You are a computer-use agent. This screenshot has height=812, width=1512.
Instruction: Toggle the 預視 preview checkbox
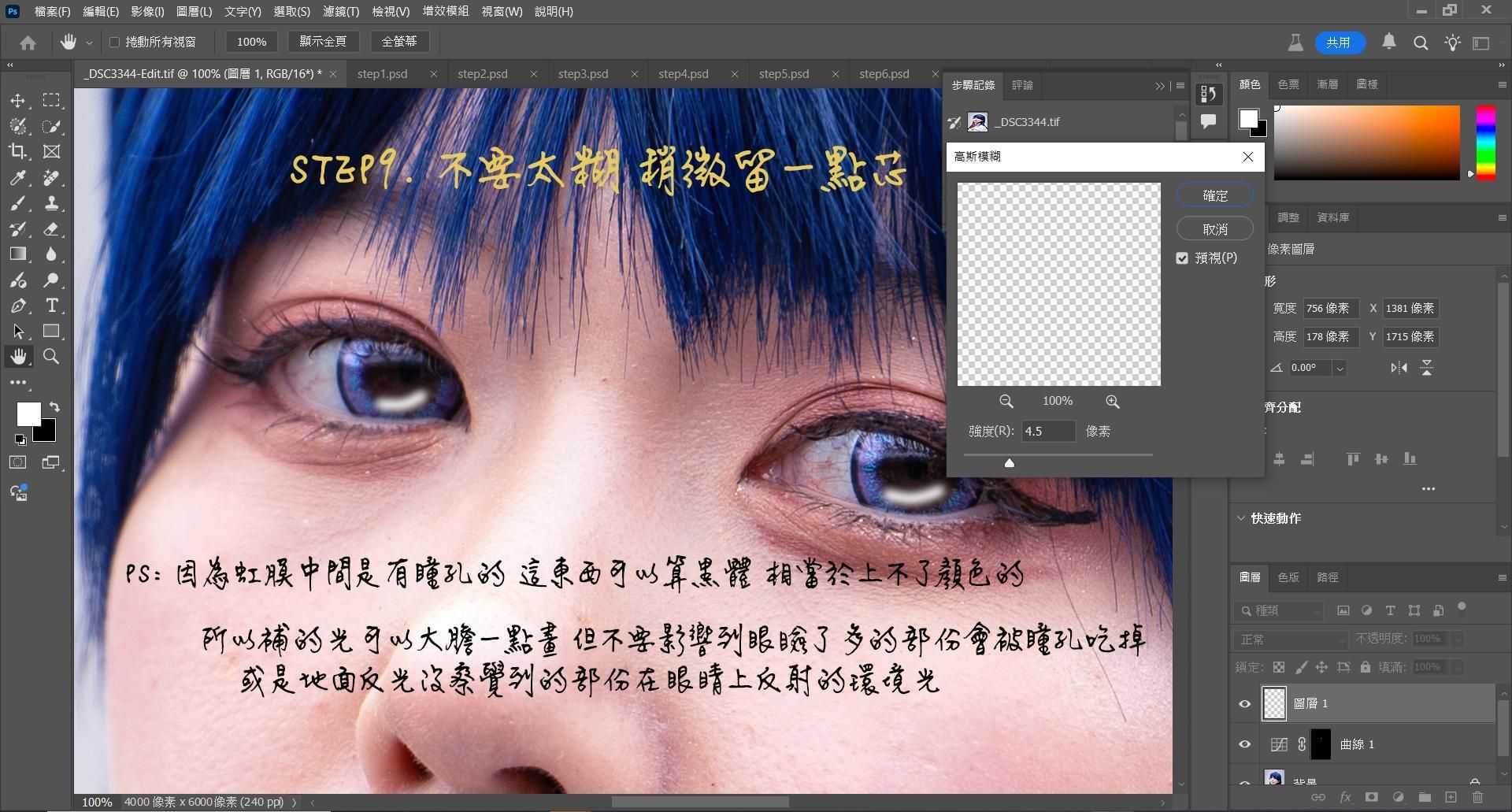[1182, 258]
